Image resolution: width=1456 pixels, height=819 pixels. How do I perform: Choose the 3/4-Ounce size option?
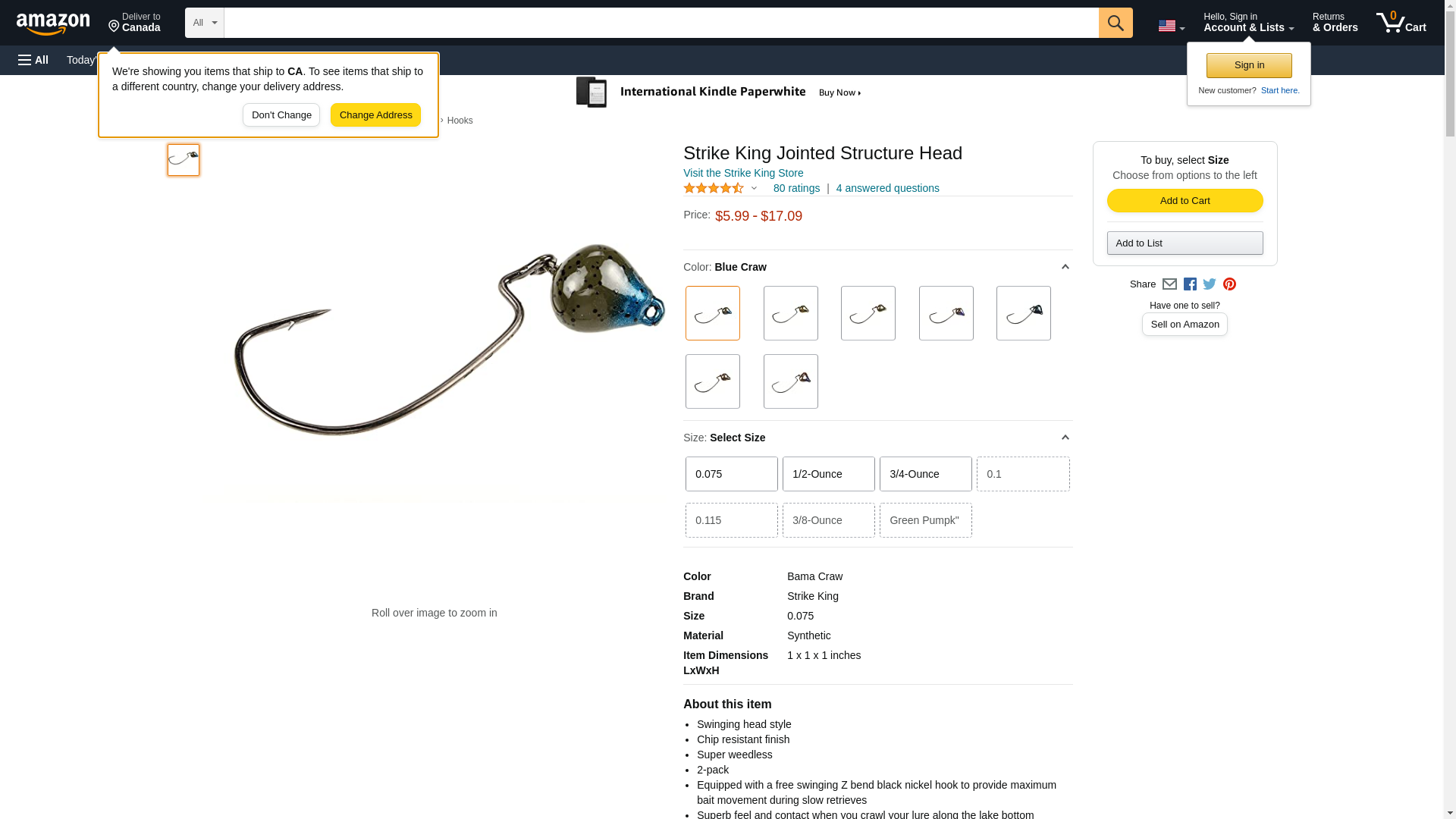click(x=925, y=474)
